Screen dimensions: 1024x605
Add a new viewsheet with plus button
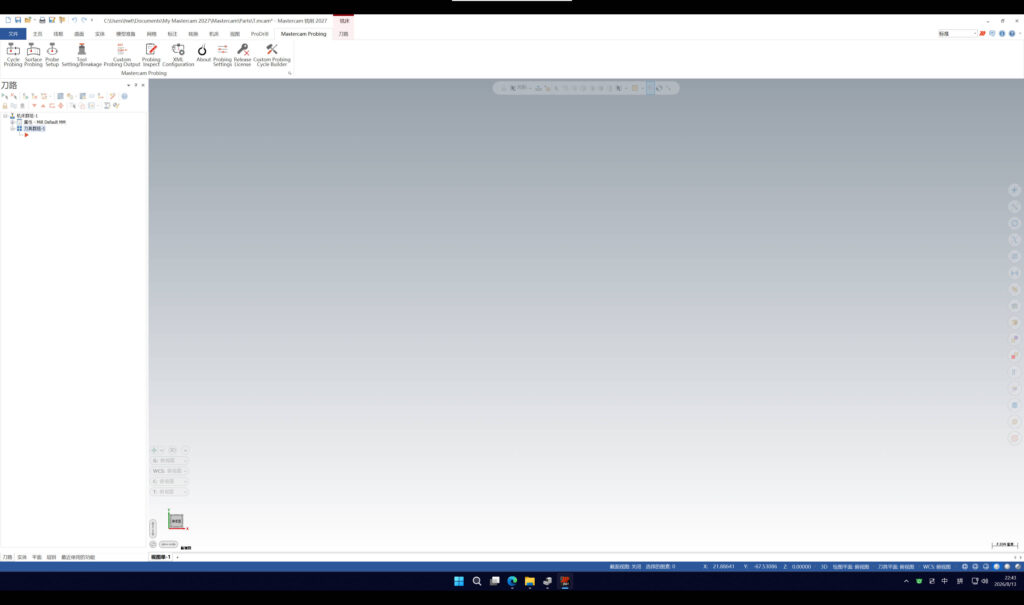click(178, 557)
